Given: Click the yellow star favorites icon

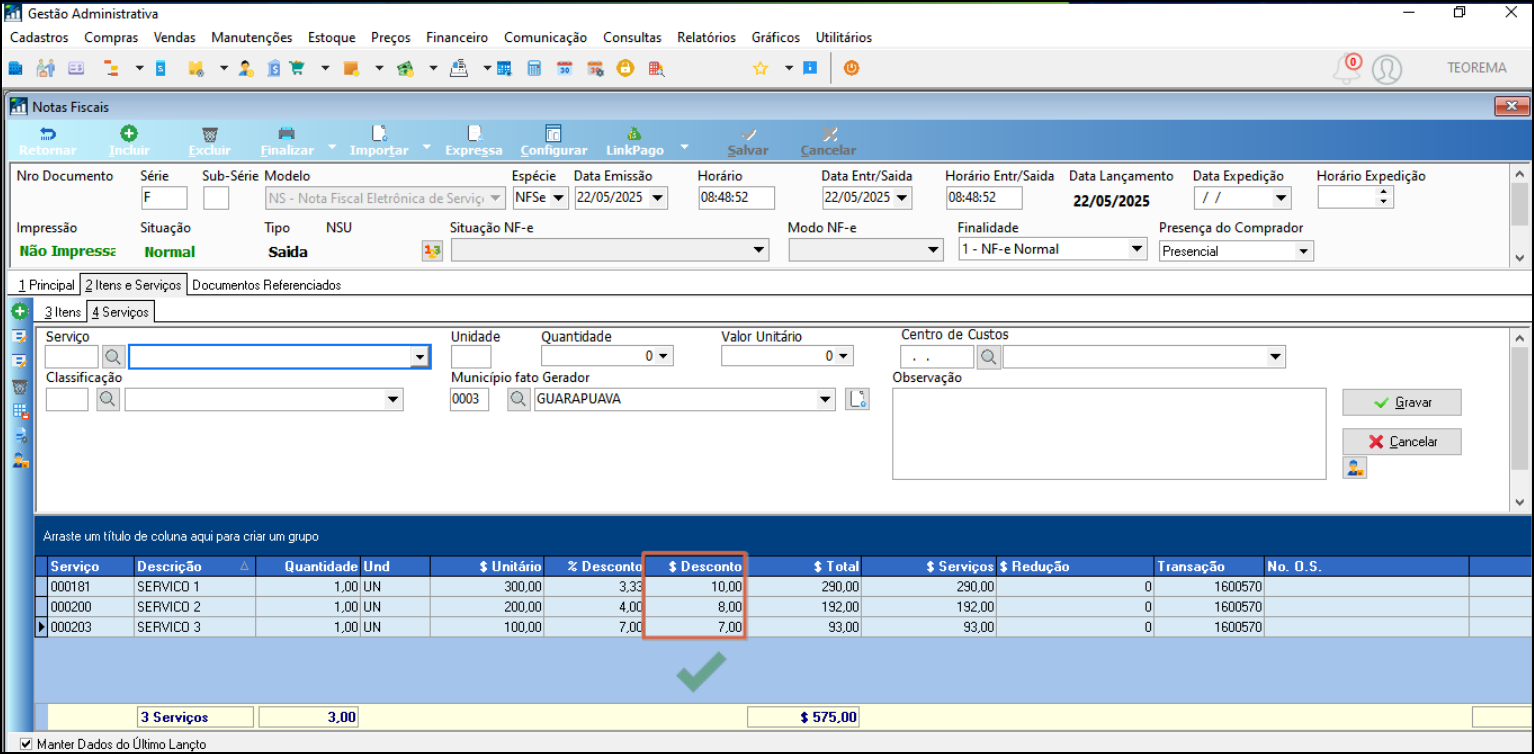Looking at the screenshot, I should coord(760,68).
